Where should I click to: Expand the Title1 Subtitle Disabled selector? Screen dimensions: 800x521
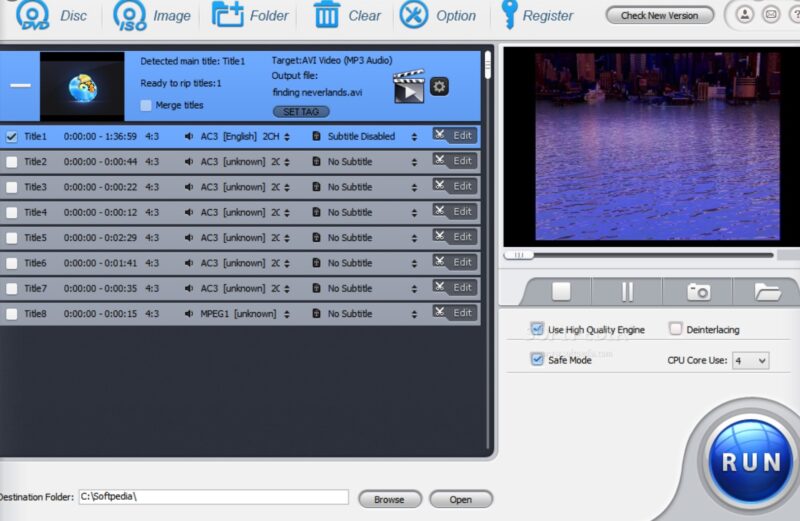414,137
